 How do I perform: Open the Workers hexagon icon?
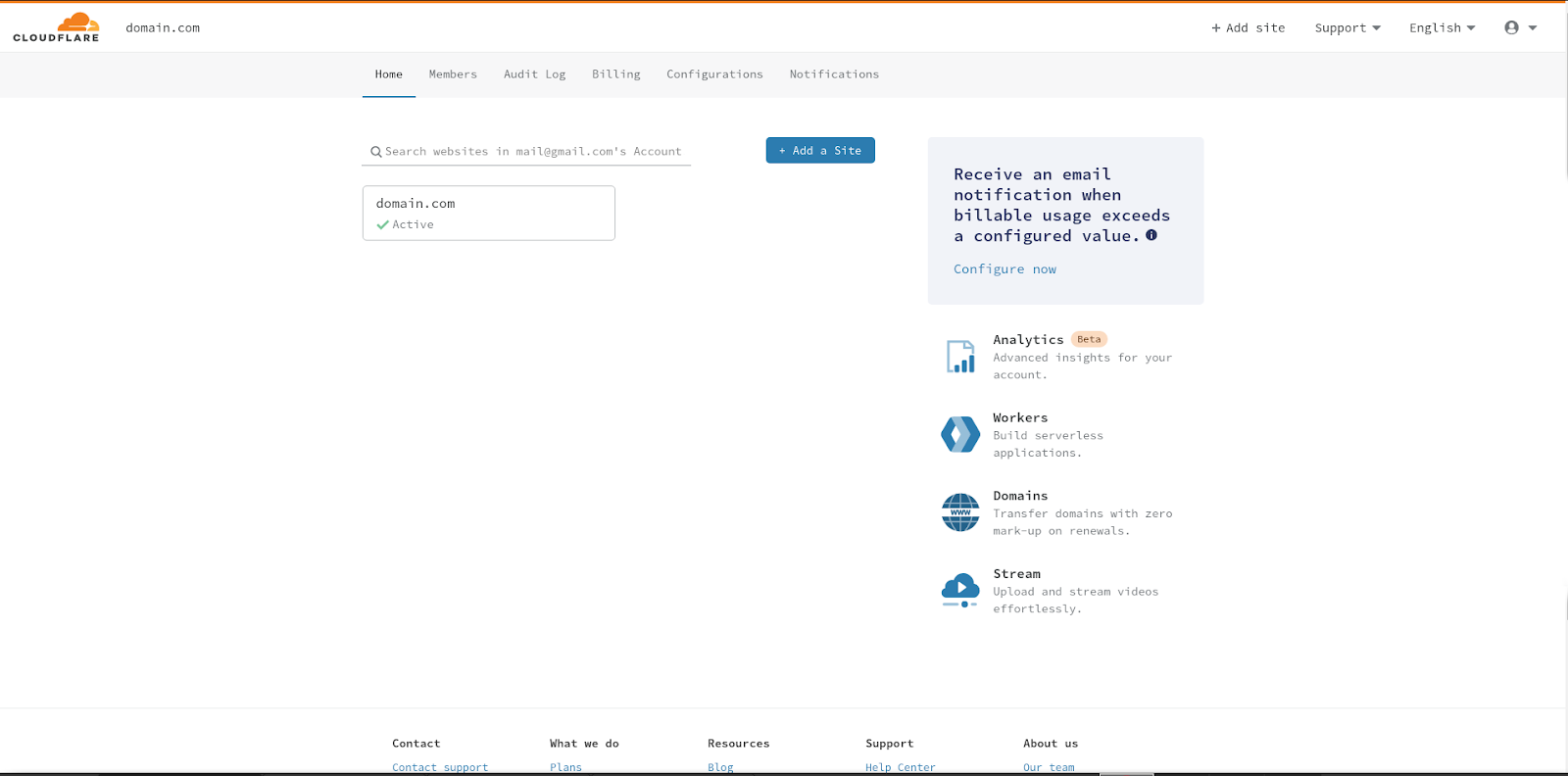click(x=960, y=434)
